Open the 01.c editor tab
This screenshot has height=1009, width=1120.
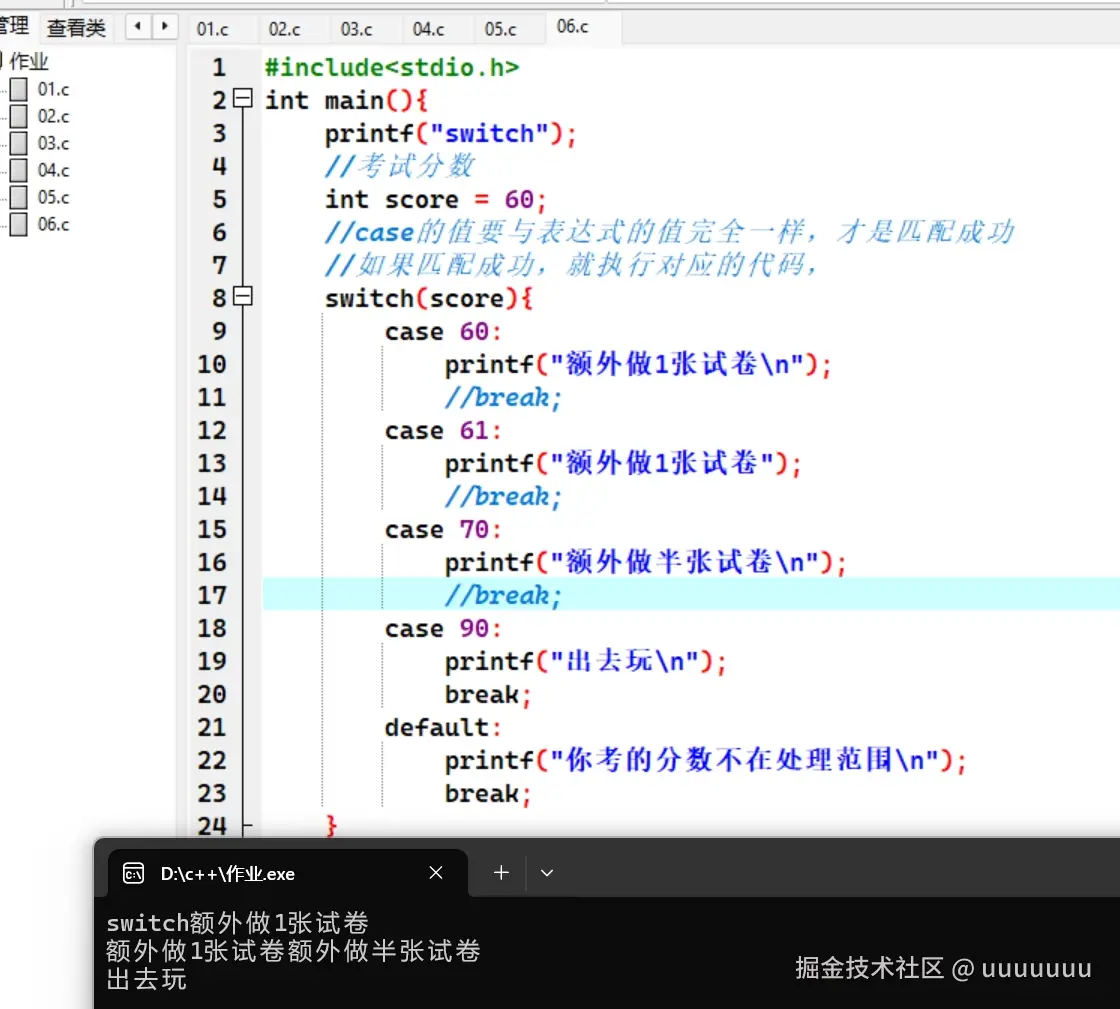(213, 29)
